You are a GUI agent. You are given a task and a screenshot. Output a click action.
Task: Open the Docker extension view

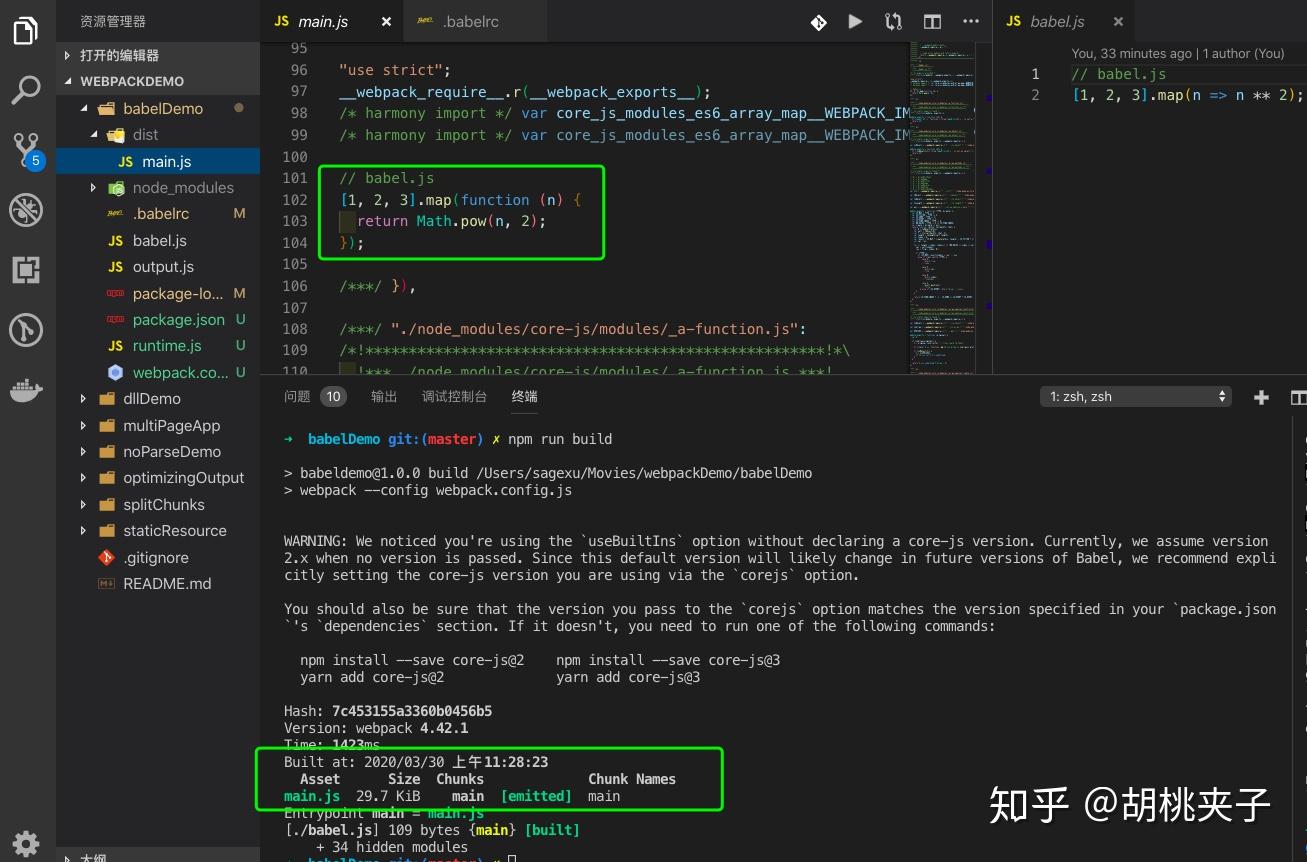(x=25, y=390)
